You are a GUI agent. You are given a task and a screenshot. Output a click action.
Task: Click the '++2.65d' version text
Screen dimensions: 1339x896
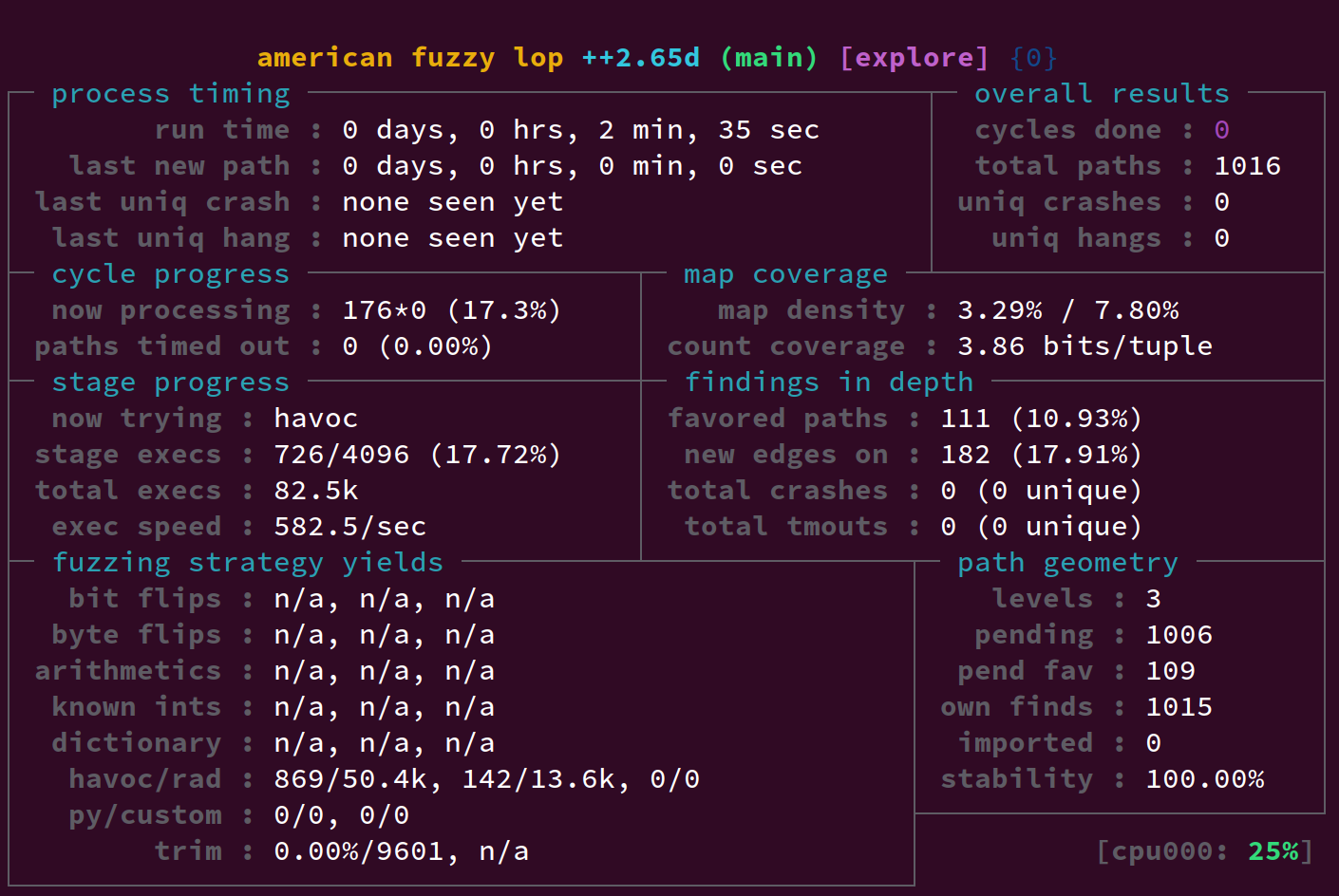tap(640, 58)
